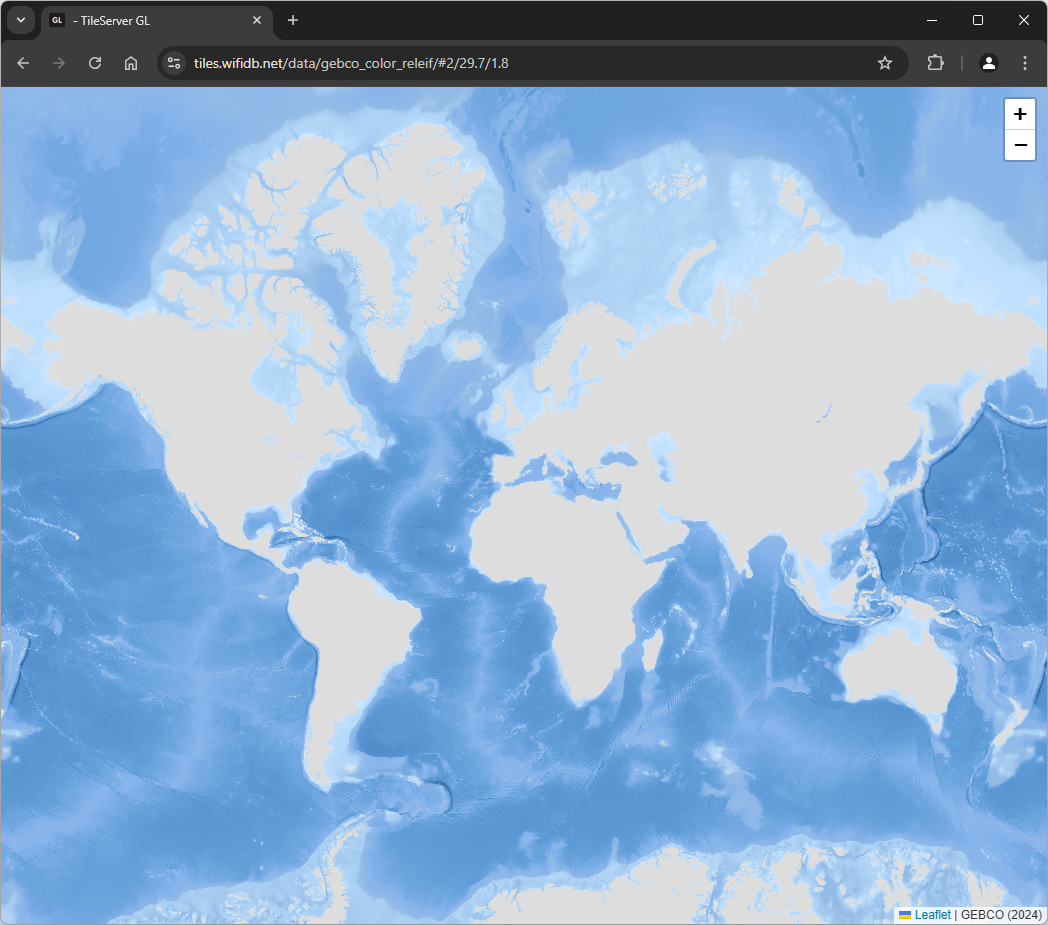Focus the address bar URL field
The image size is (1048, 925).
click(x=500, y=63)
